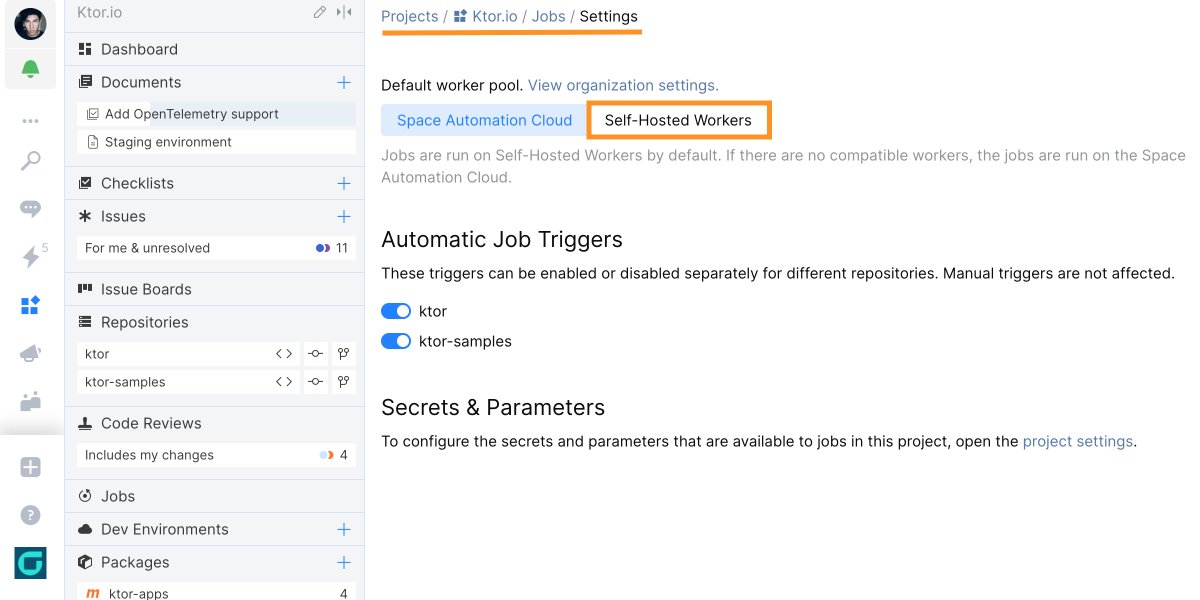Viewport: 1200px width, 600px height.
Task: Open the Projects squares icon
Action: pyautogui.click(x=31, y=305)
